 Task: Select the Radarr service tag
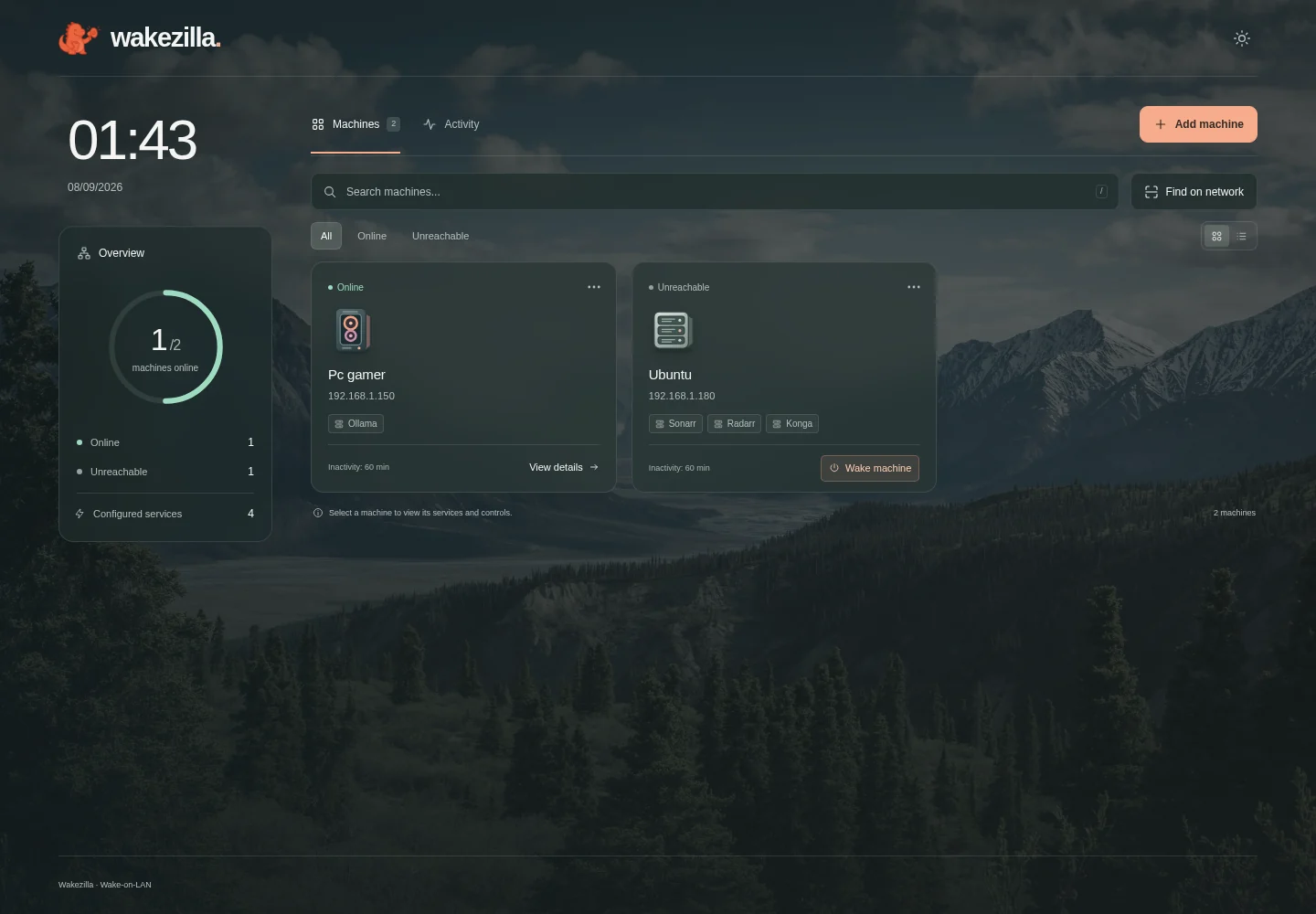coord(735,424)
